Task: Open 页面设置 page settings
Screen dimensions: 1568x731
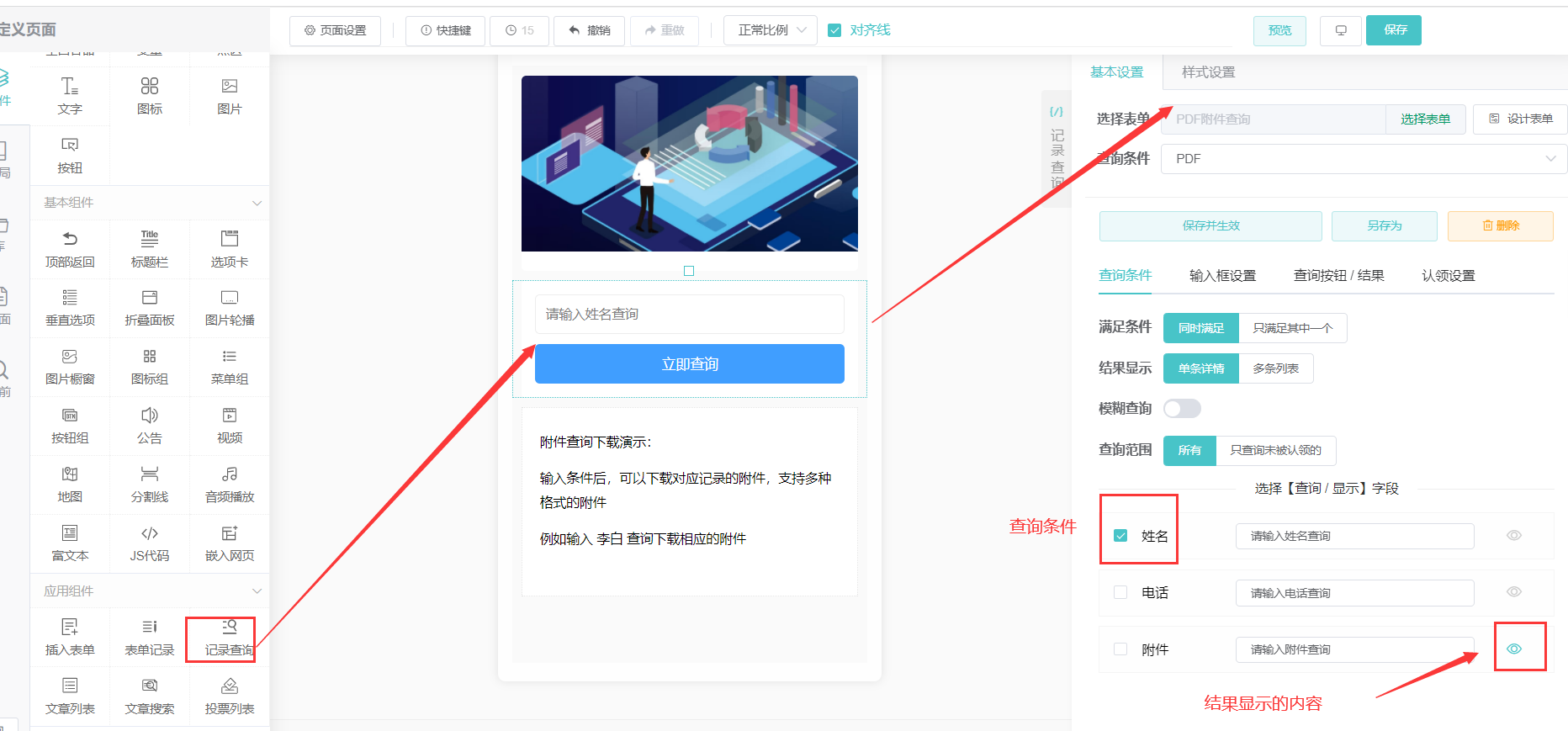Action: coord(335,30)
